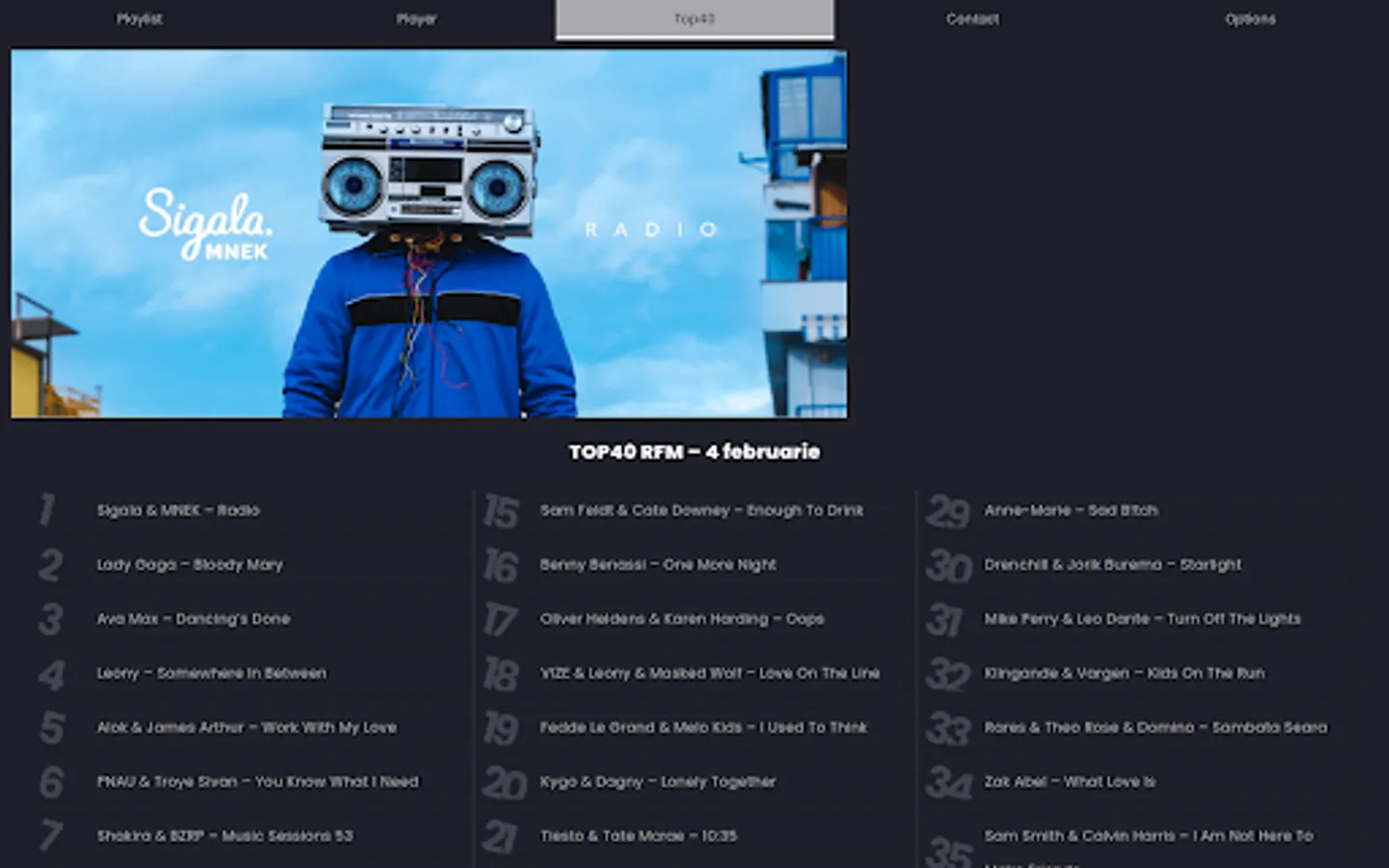Click Klingande & Vargen – Kids On The Run
The image size is (1389, 868).
point(1124,672)
